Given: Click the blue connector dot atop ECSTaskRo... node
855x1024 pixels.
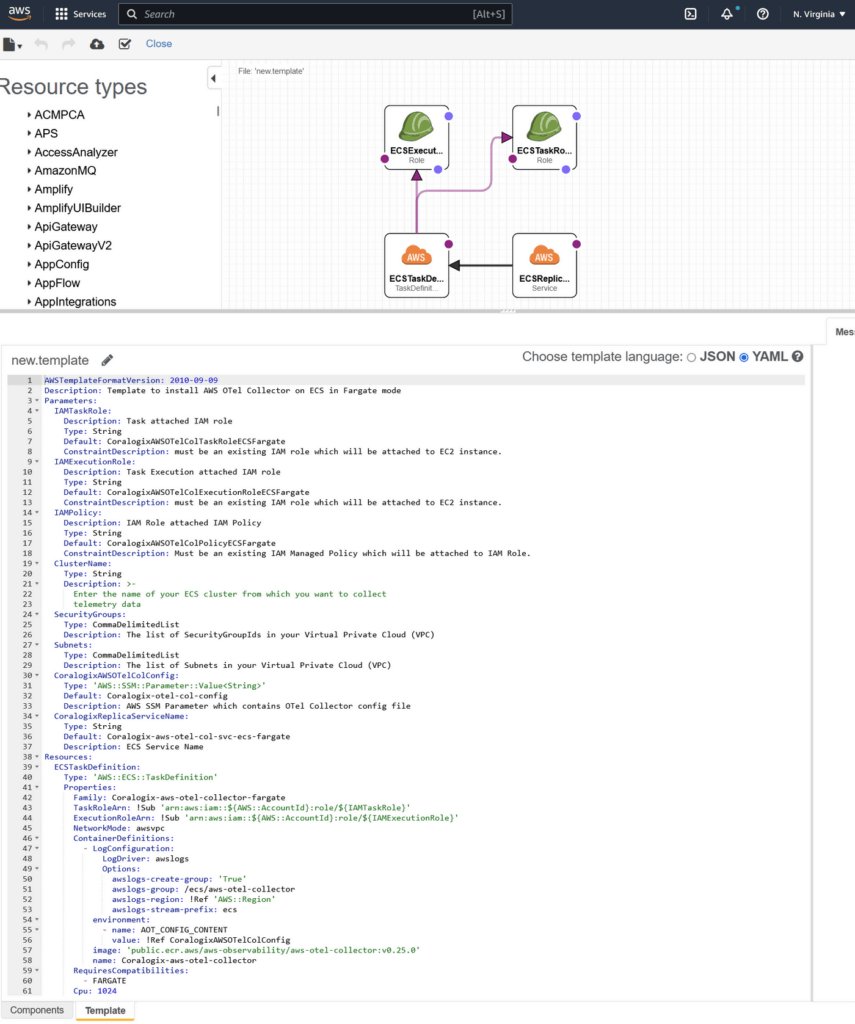Looking at the screenshot, I should coord(576,116).
